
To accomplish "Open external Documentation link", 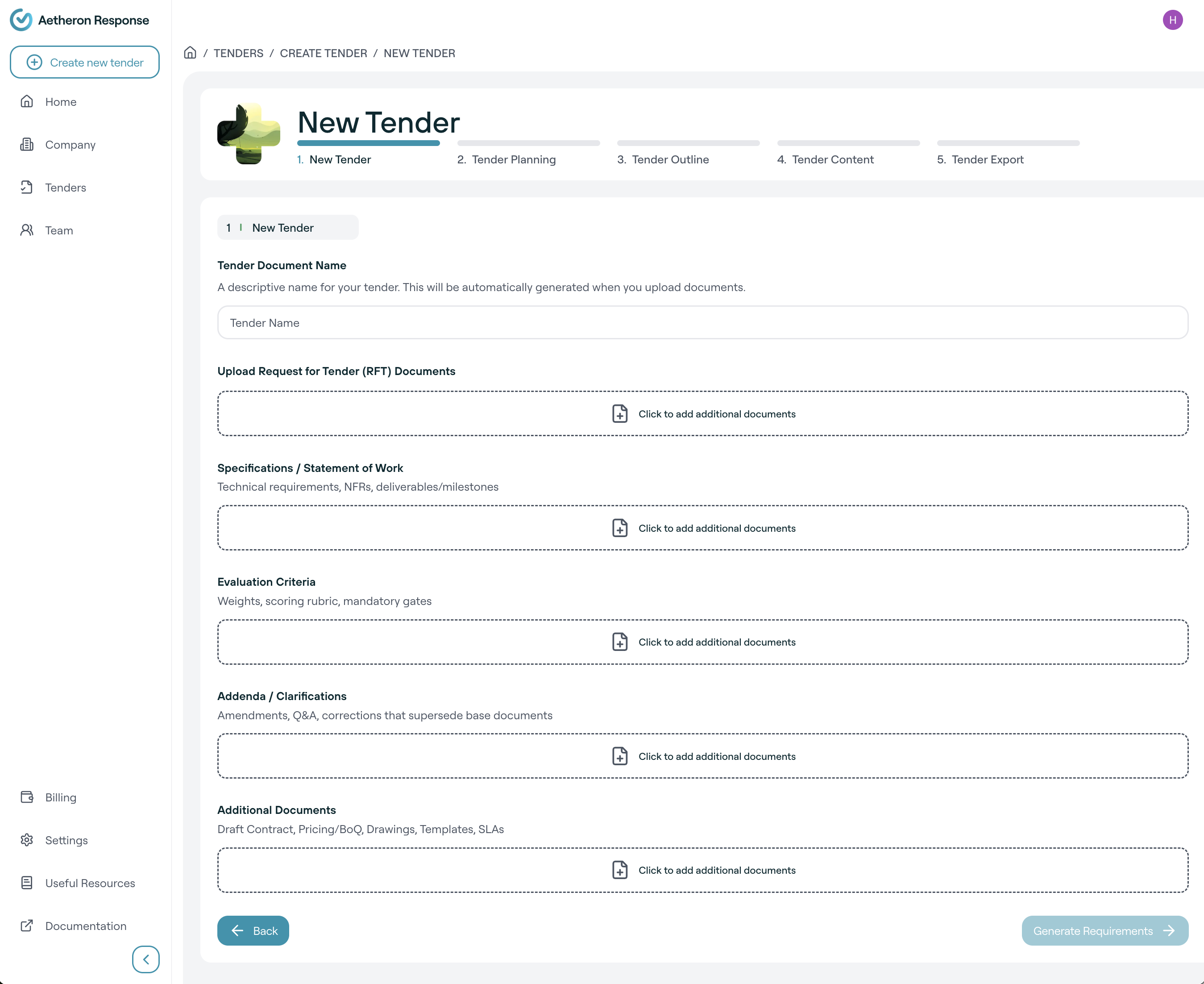I will click(x=85, y=926).
